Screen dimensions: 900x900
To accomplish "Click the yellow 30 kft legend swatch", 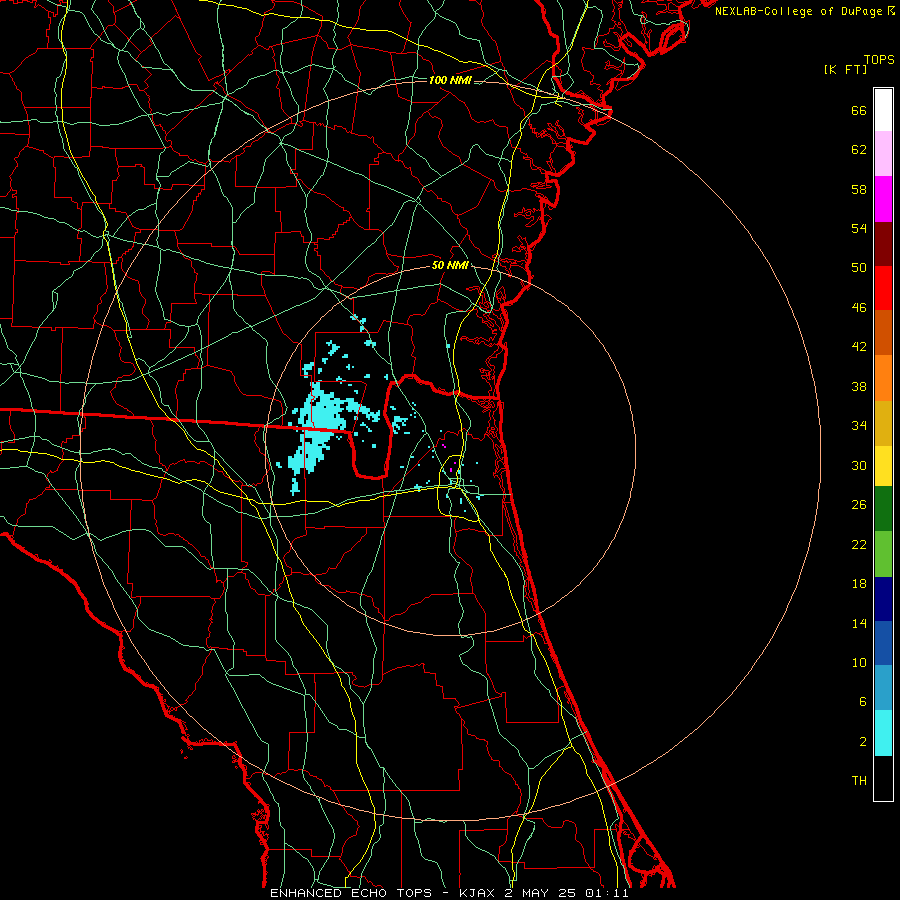I will pos(883,466).
